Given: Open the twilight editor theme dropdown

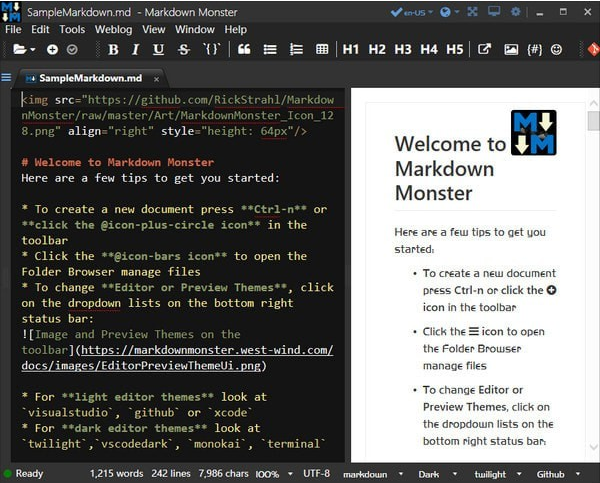Looking at the screenshot, I should point(490,474).
